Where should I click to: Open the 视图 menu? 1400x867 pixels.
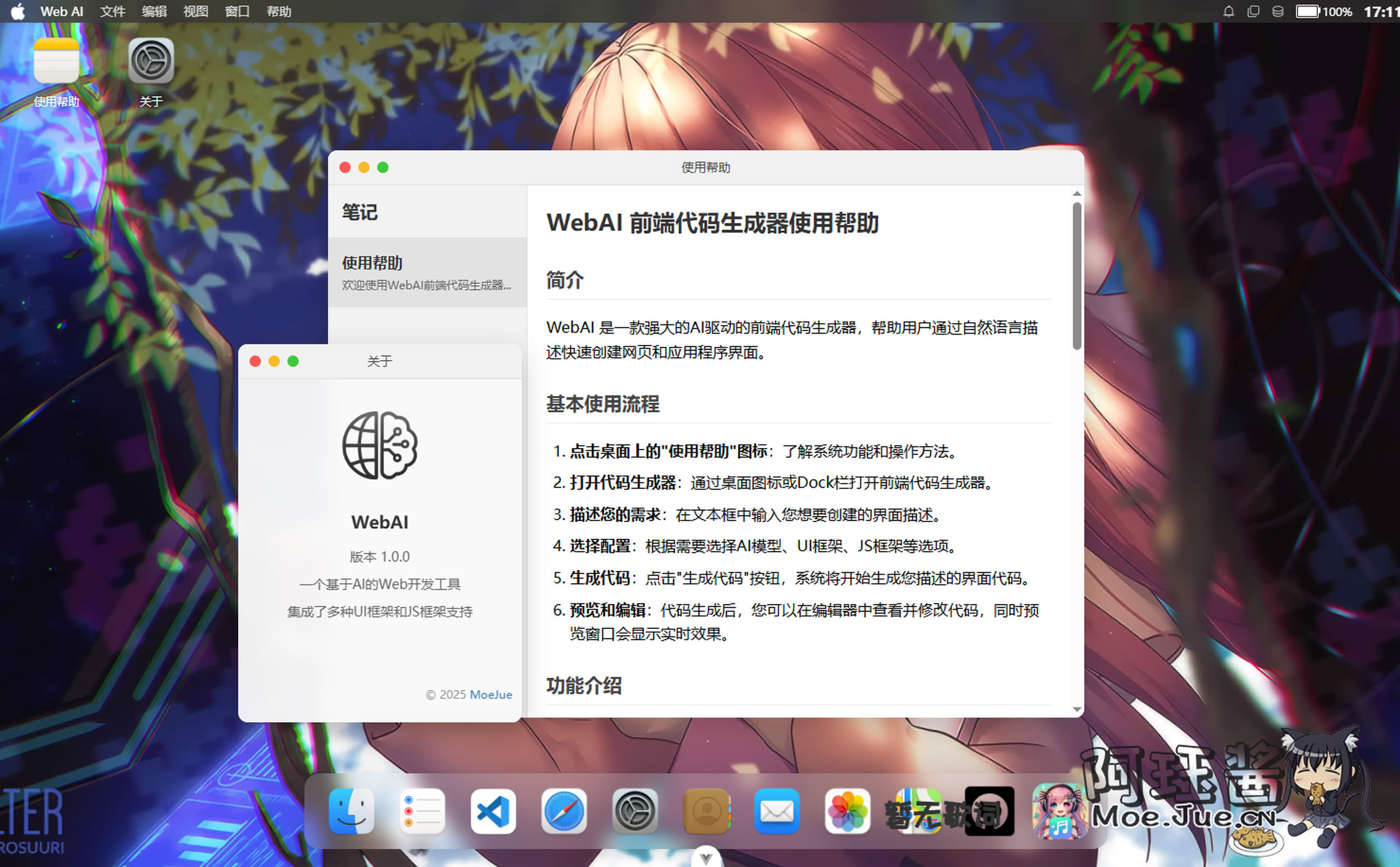(x=195, y=11)
